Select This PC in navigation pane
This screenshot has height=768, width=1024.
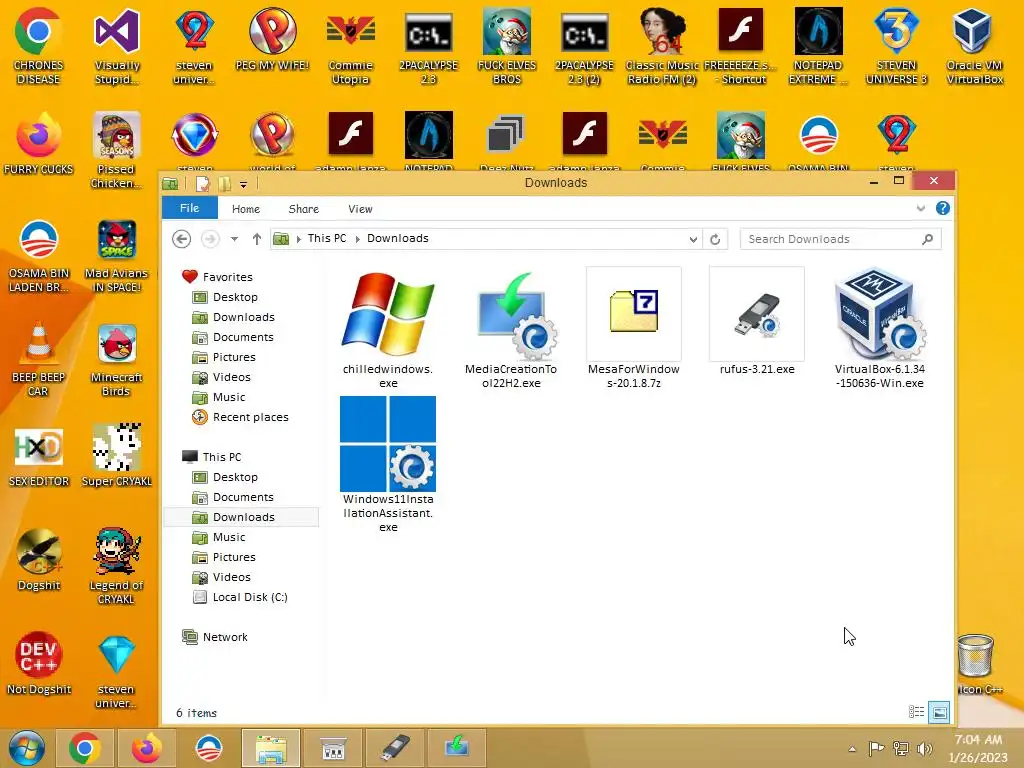coord(221,457)
